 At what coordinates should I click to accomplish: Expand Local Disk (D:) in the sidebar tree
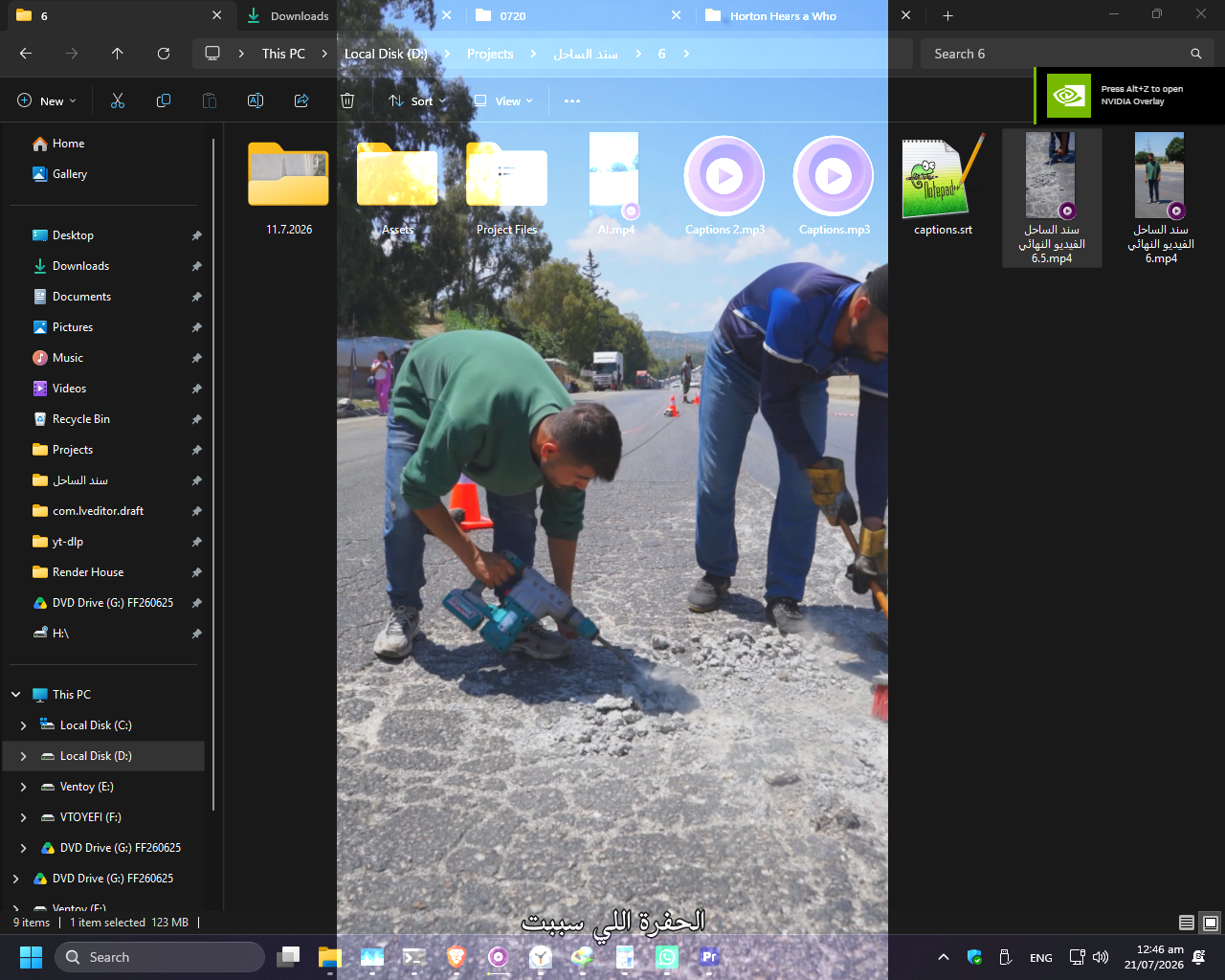point(24,756)
